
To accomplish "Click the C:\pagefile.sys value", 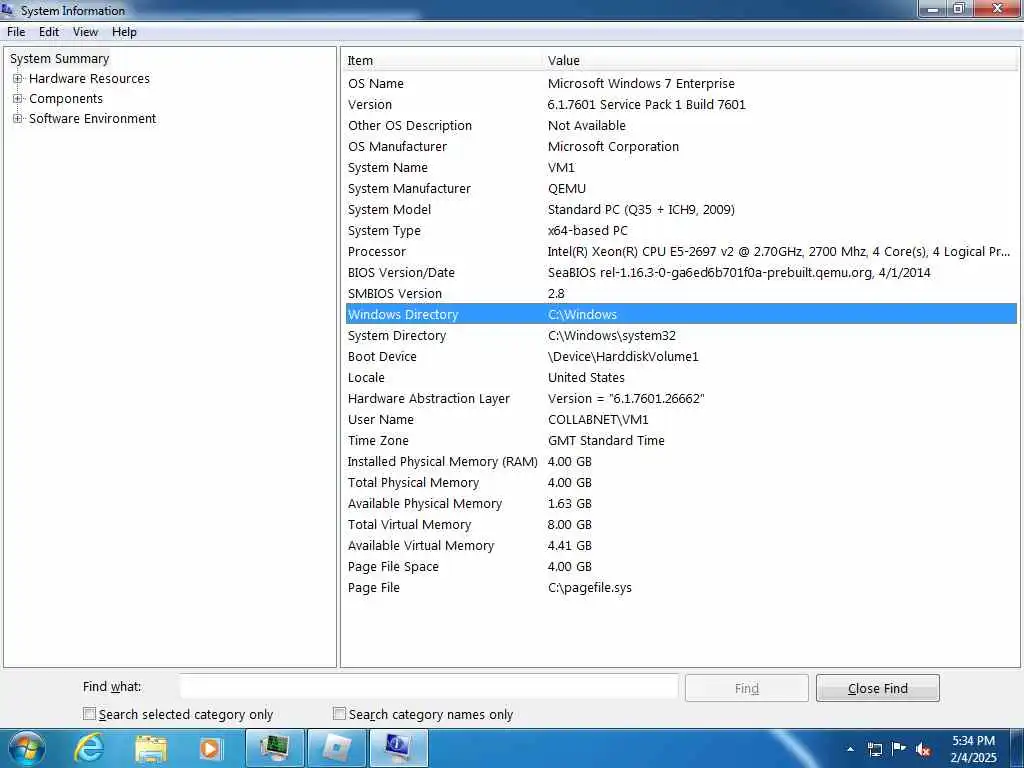I will 590,588.
